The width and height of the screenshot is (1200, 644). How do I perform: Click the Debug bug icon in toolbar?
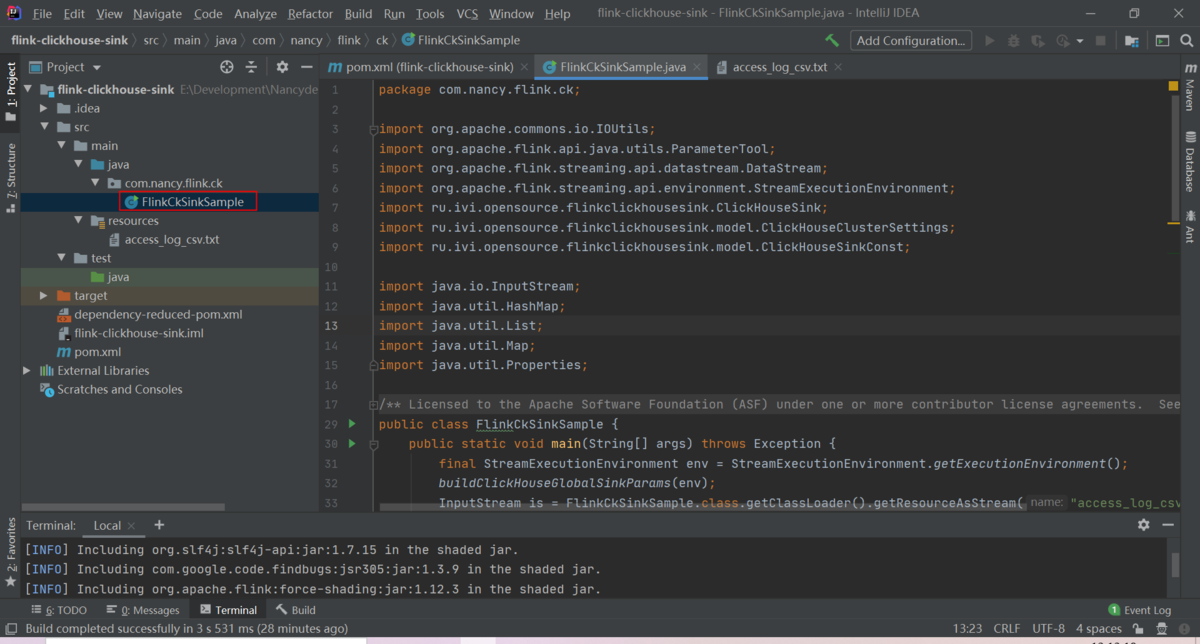click(x=1014, y=41)
